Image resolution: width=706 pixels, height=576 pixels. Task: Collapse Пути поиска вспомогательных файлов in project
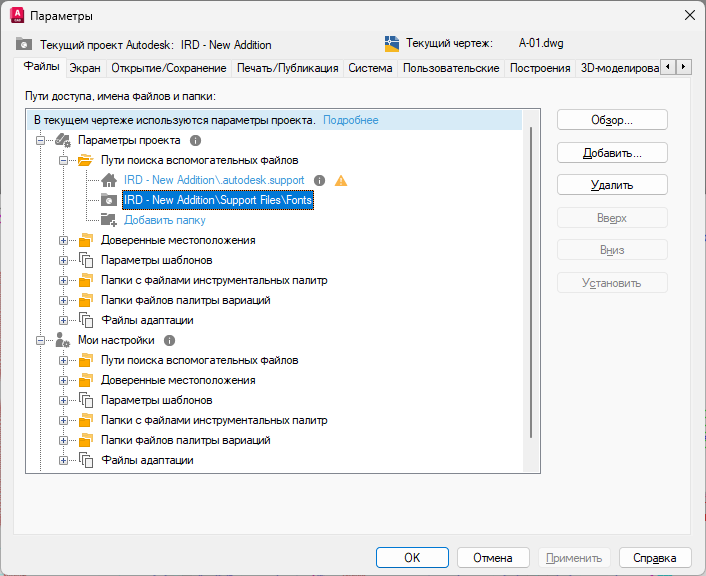(x=64, y=161)
